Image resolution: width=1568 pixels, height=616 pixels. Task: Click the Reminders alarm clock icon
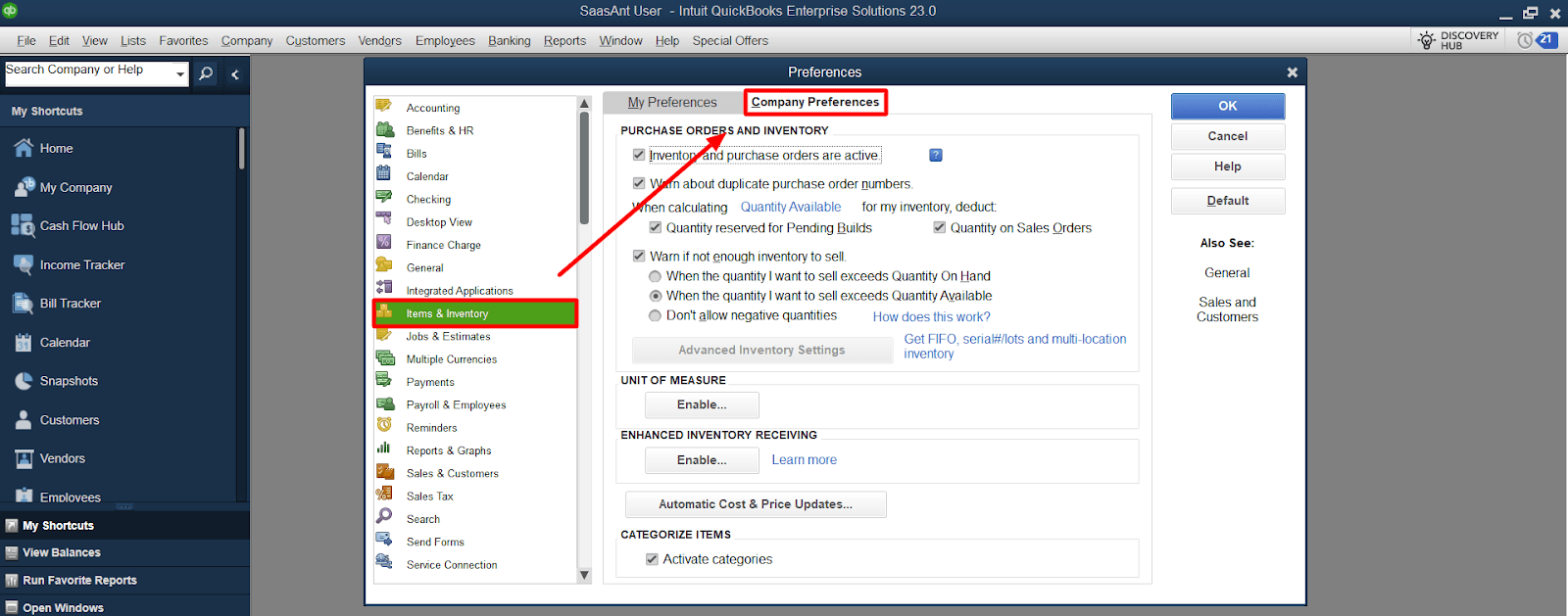pyautogui.click(x=384, y=425)
